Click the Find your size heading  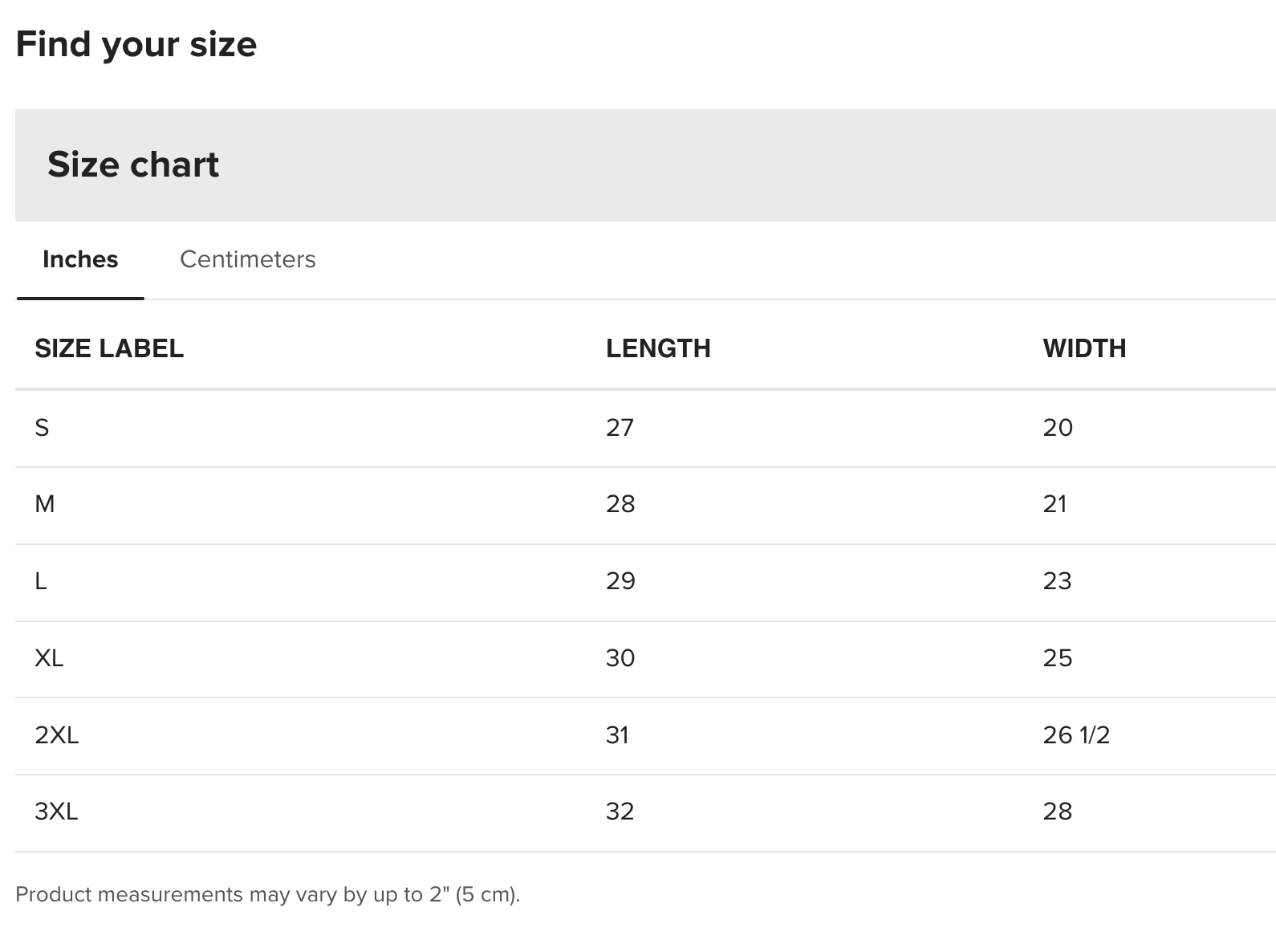[136, 44]
